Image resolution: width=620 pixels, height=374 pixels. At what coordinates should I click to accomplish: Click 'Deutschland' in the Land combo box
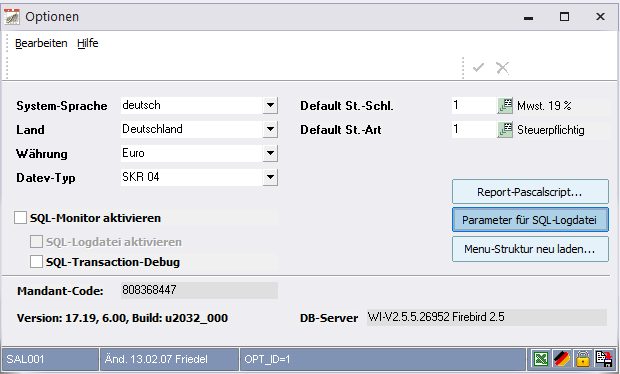tap(152, 129)
